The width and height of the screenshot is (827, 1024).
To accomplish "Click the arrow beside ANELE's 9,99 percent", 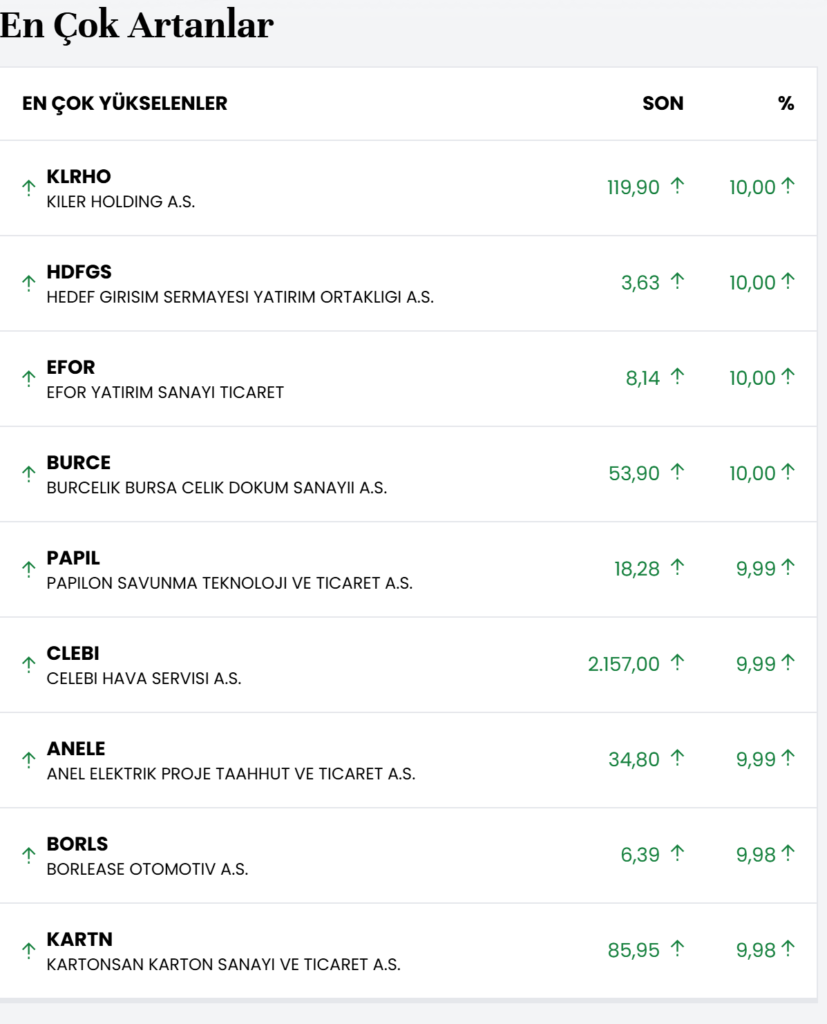I will [788, 757].
